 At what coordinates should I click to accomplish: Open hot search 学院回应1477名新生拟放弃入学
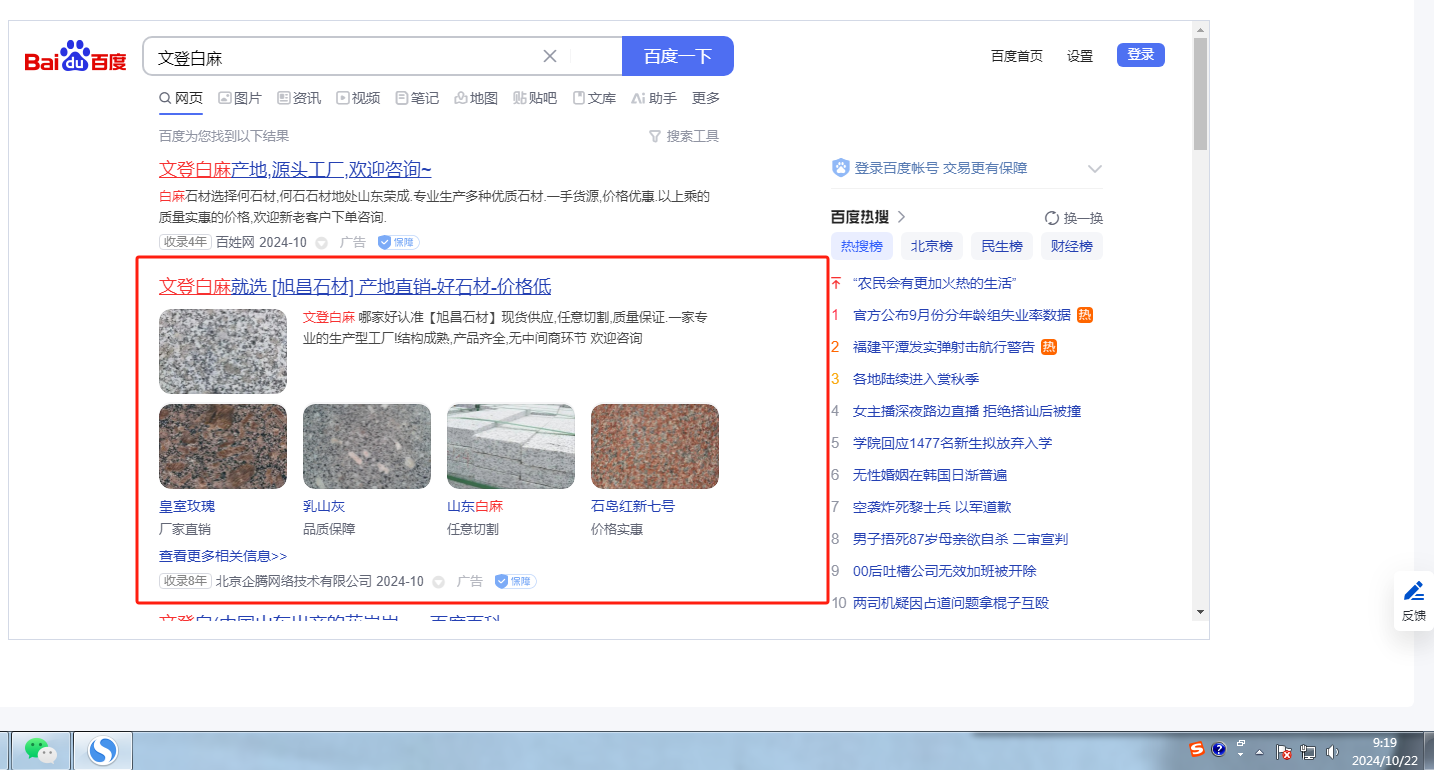point(952,443)
